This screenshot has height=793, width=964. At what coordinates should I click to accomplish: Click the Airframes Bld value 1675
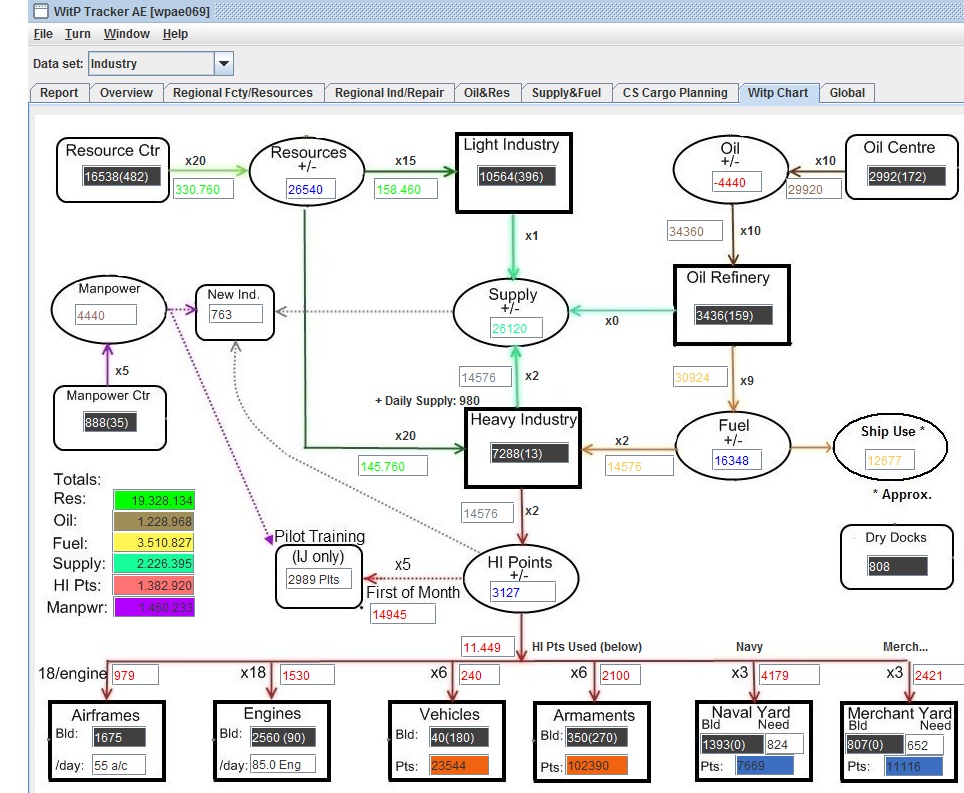click(x=119, y=737)
